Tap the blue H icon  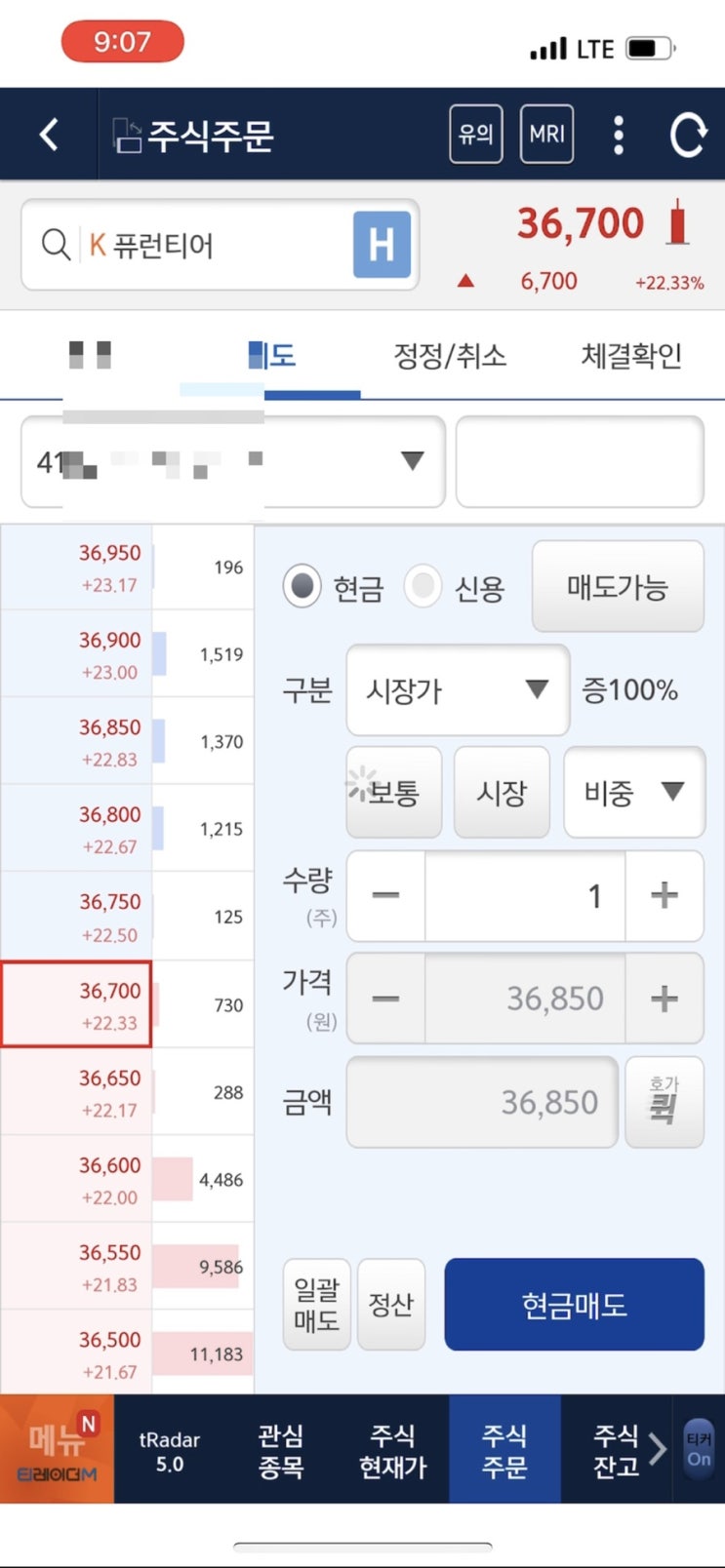click(382, 245)
